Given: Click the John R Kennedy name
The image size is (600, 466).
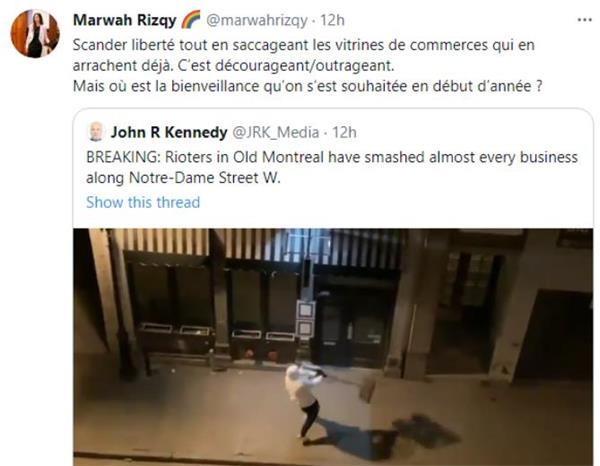Looking at the screenshot, I should (169, 132).
